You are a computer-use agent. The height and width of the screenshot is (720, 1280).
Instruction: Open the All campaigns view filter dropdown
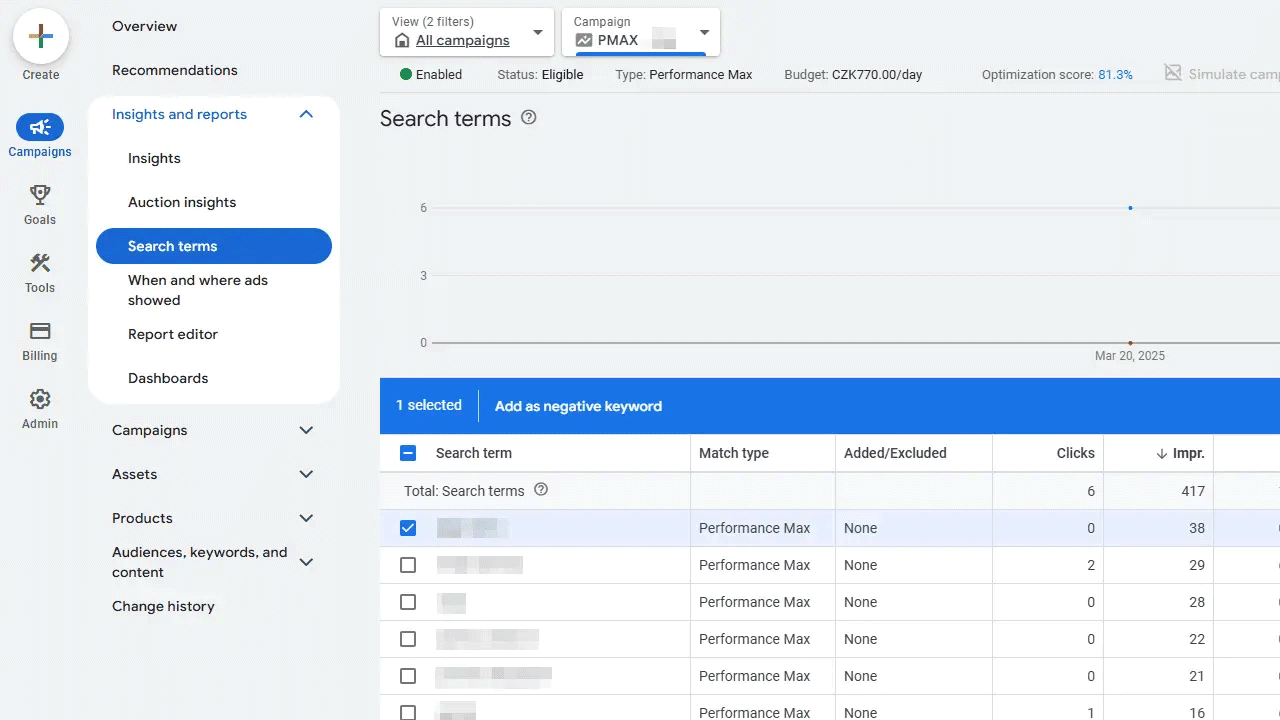point(537,31)
